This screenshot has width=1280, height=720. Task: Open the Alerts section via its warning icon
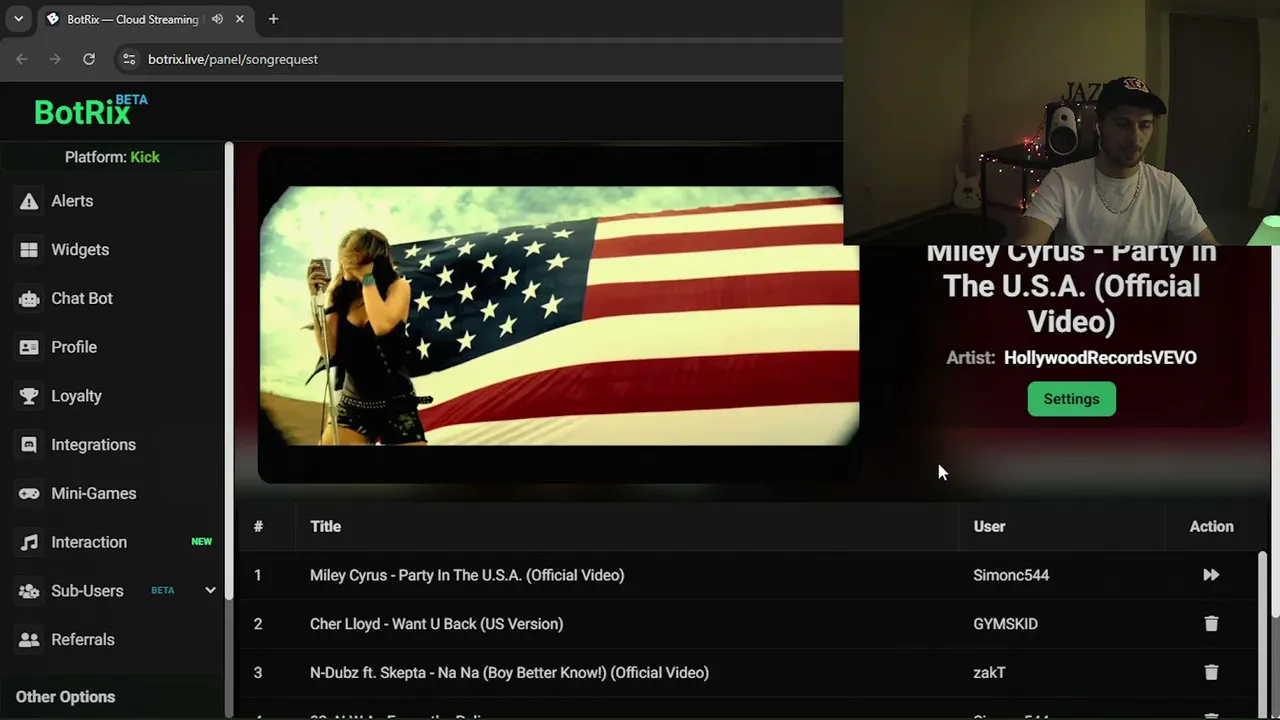(29, 201)
